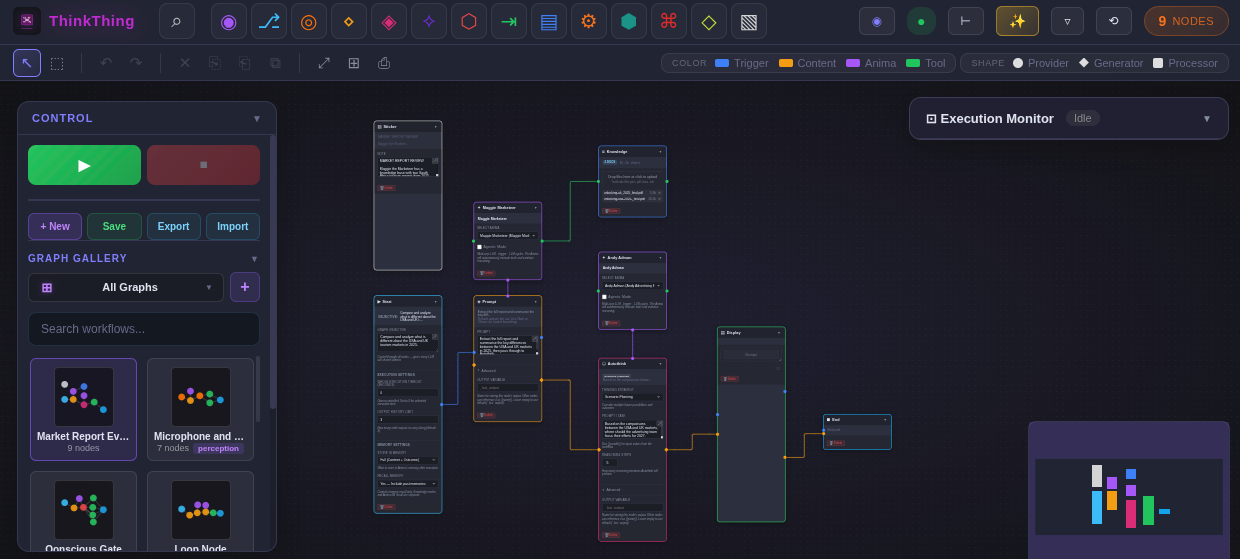Image resolution: width=1240 pixels, height=559 pixels.
Task: Click the undo arrow
Action: pyautogui.click(x=106, y=63)
